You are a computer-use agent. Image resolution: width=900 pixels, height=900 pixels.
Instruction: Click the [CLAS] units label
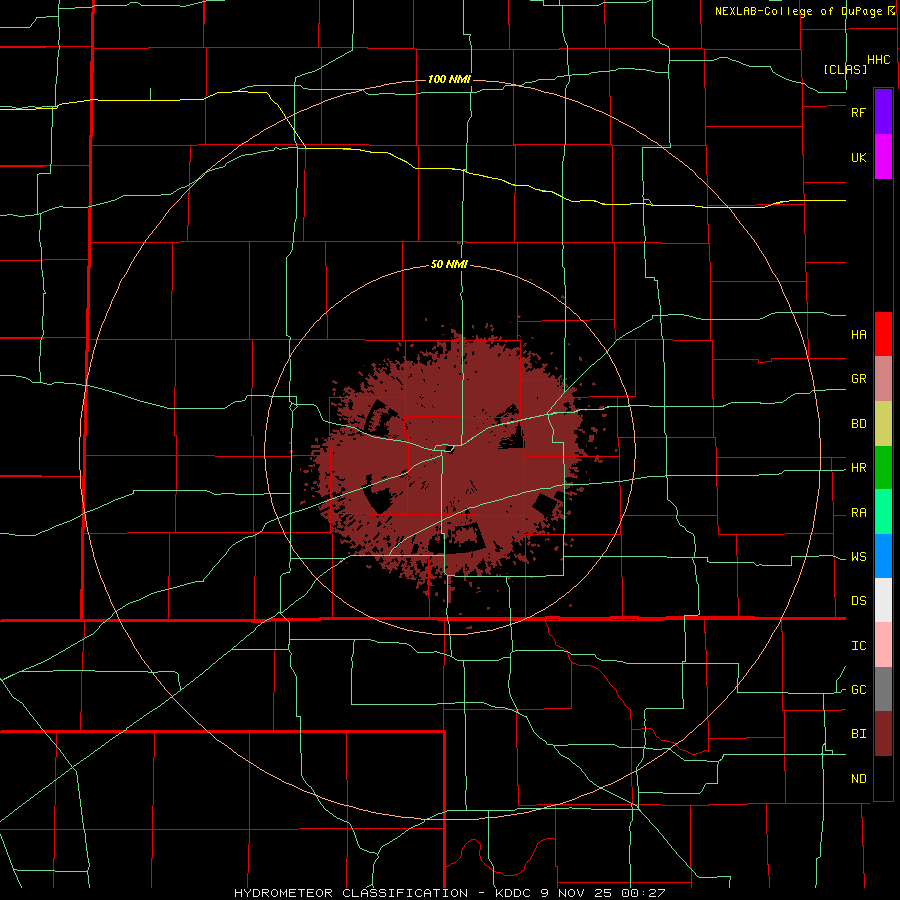(845, 69)
